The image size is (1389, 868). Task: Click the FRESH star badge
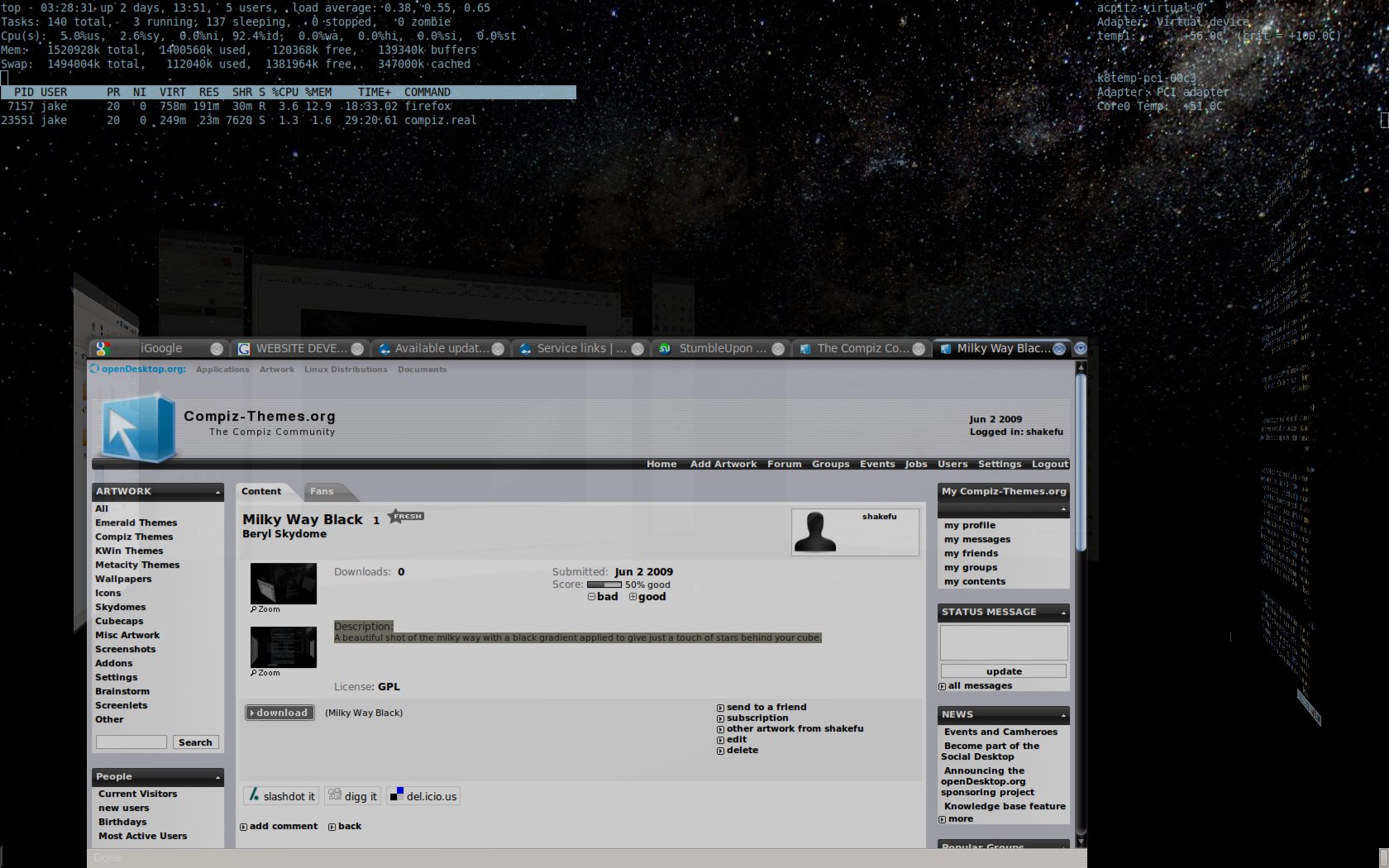(406, 516)
